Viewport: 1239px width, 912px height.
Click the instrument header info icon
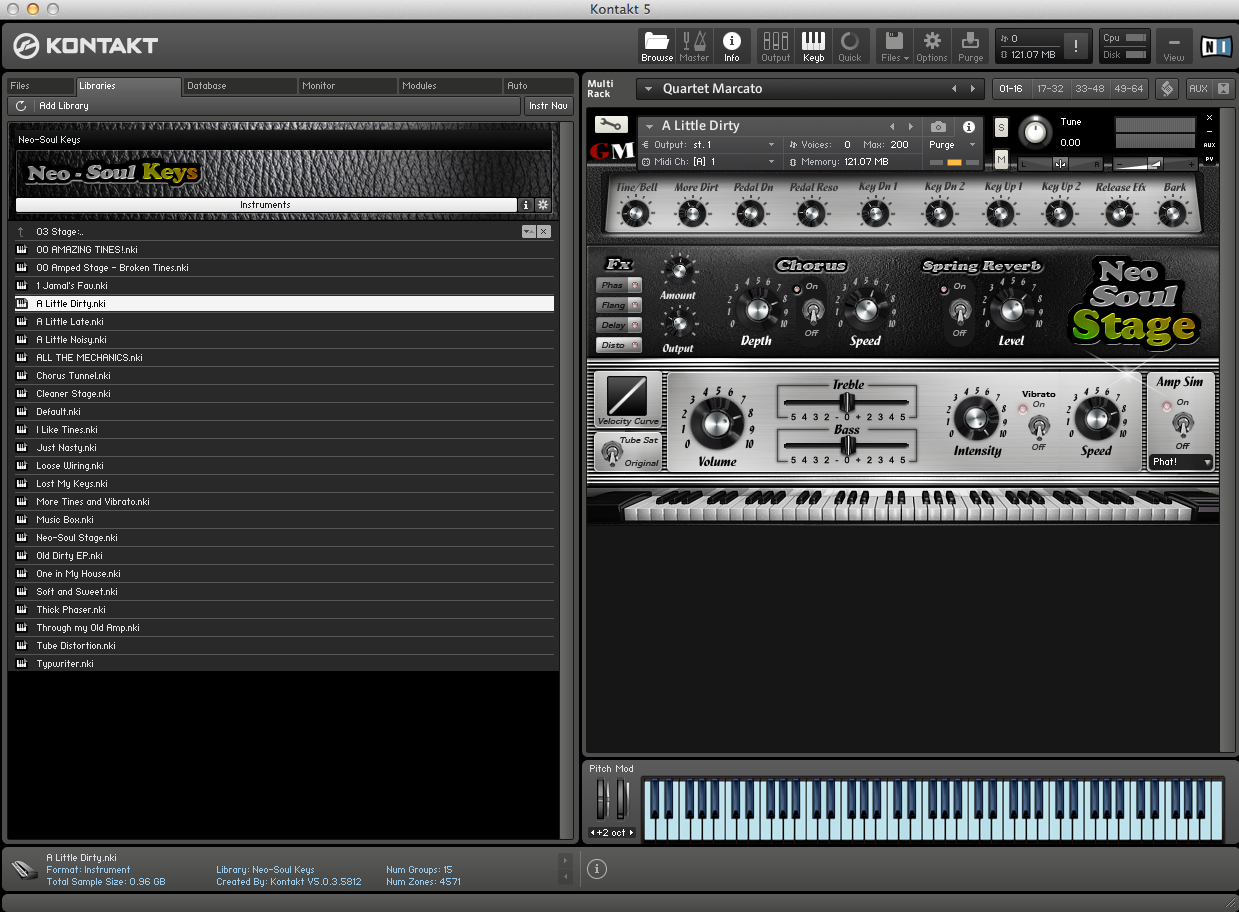click(x=968, y=127)
